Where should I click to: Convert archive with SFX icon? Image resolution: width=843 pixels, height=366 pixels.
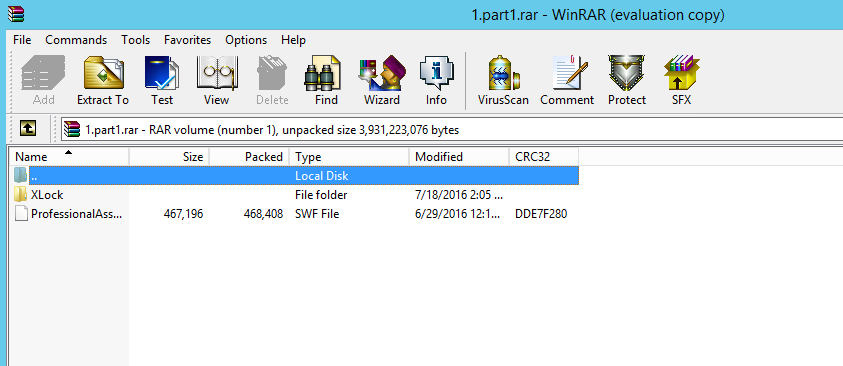pyautogui.click(x=681, y=81)
